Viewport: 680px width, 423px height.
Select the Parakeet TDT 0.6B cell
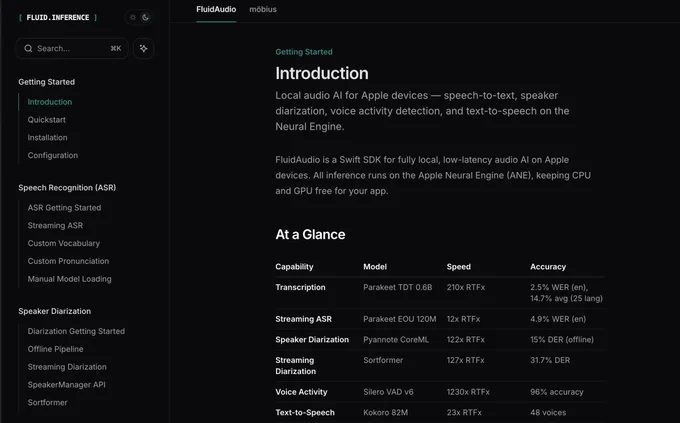pyautogui.click(x=398, y=287)
